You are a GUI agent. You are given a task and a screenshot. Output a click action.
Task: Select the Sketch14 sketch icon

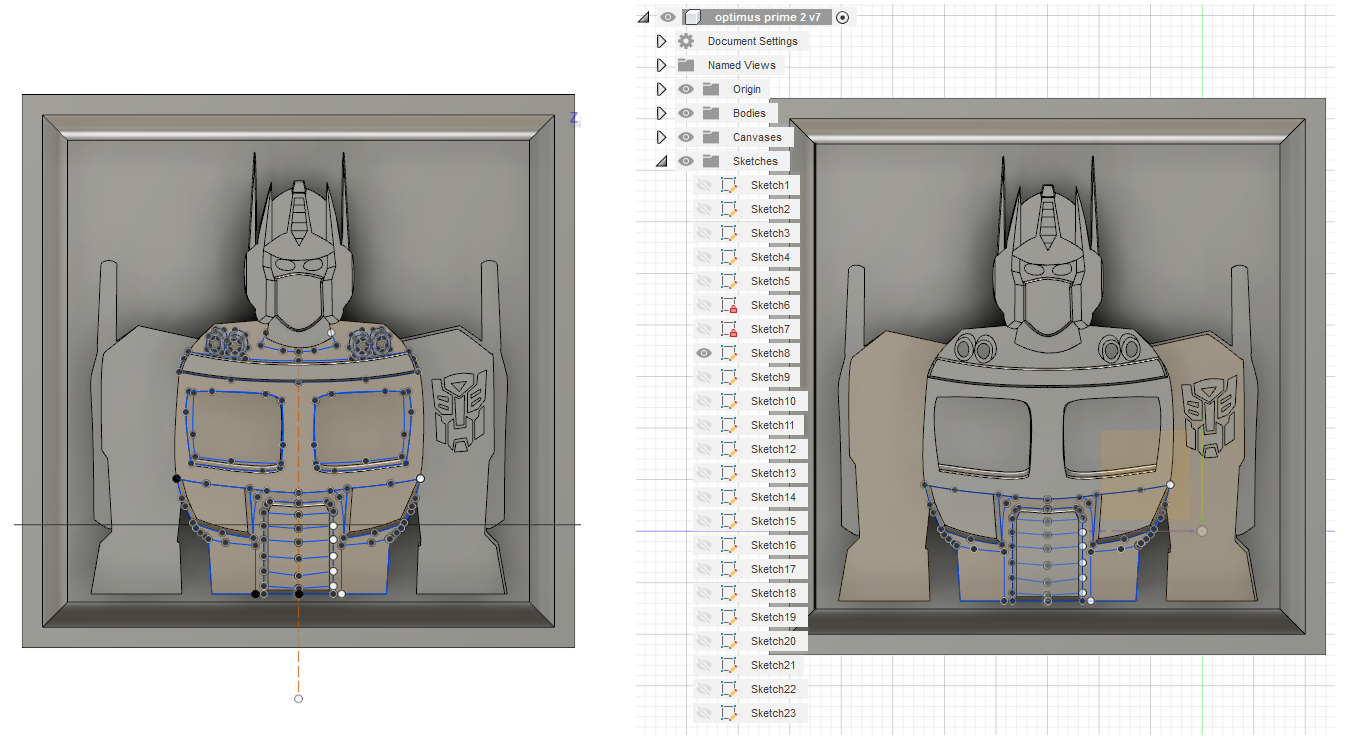(x=729, y=497)
